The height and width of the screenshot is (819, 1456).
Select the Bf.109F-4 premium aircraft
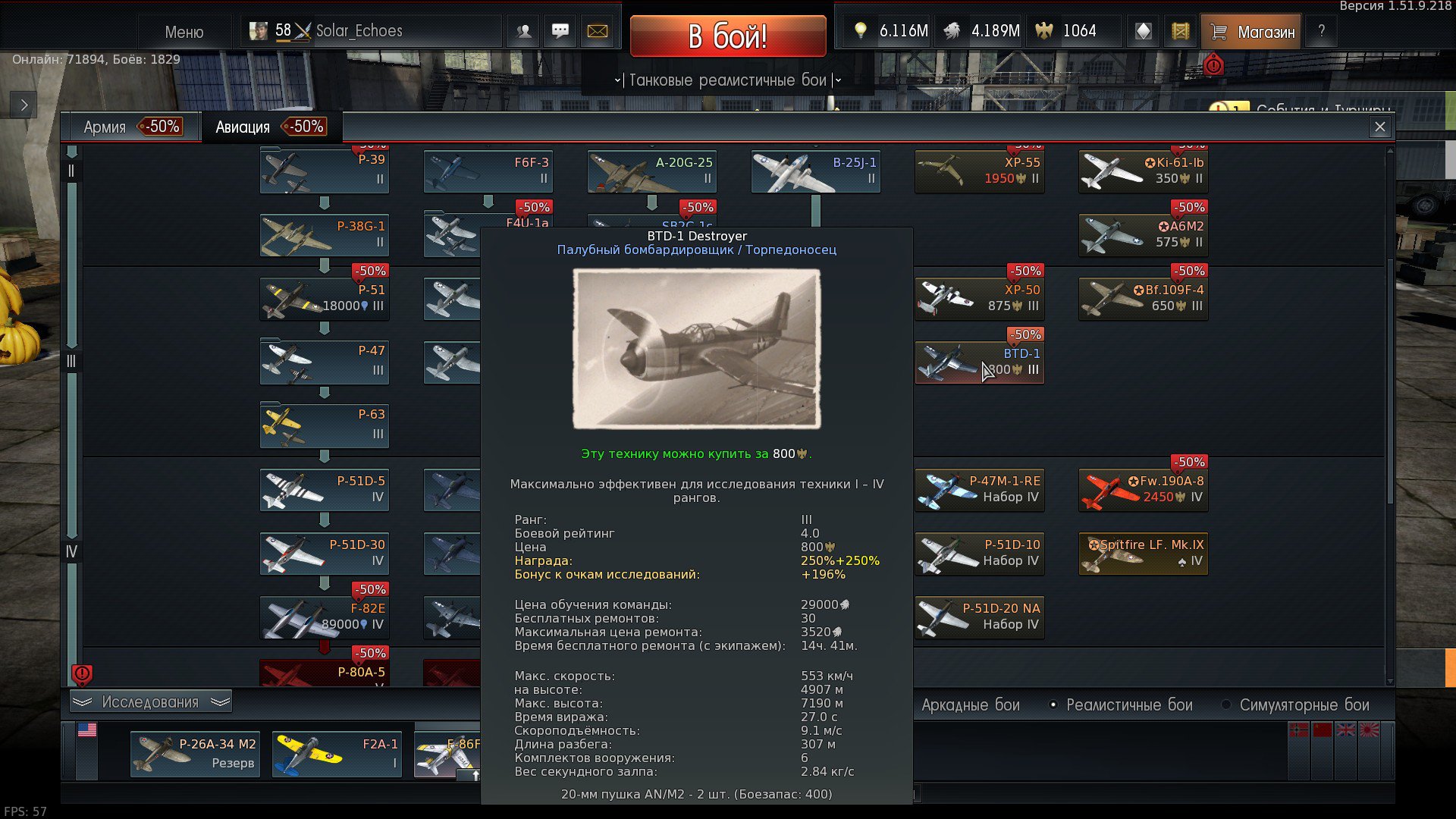click(x=1144, y=298)
